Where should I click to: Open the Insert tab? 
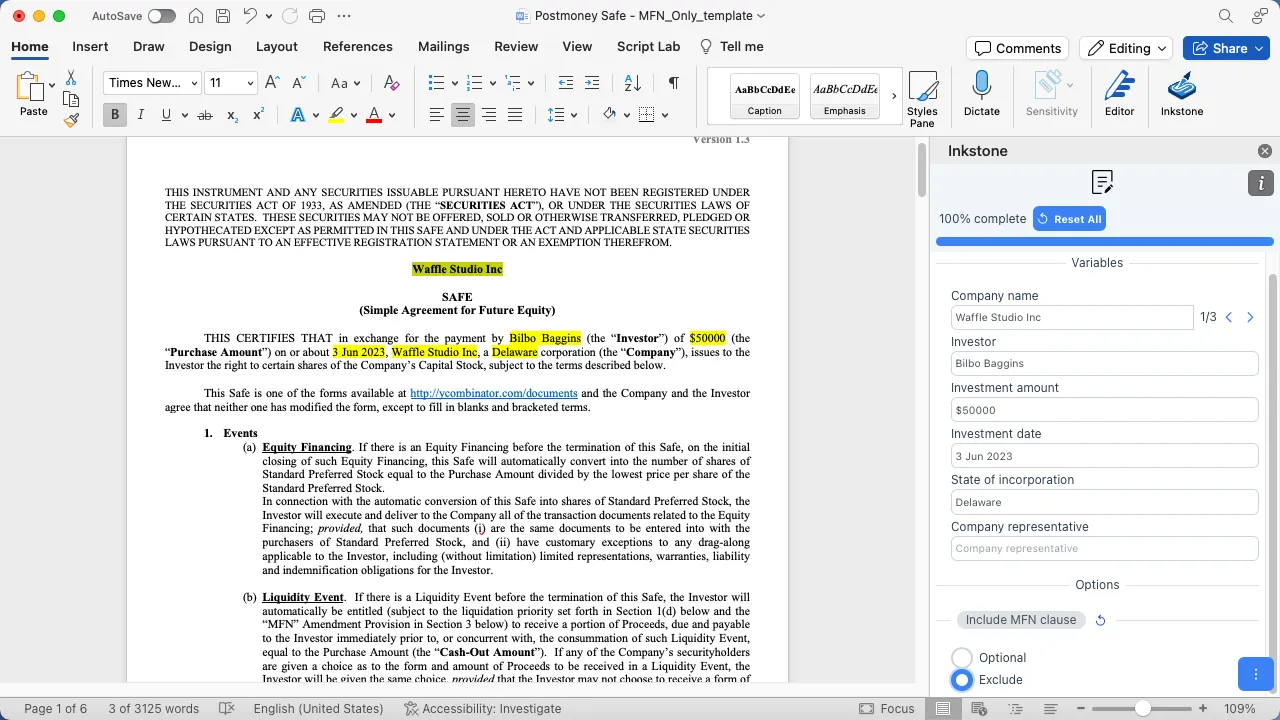[x=90, y=46]
